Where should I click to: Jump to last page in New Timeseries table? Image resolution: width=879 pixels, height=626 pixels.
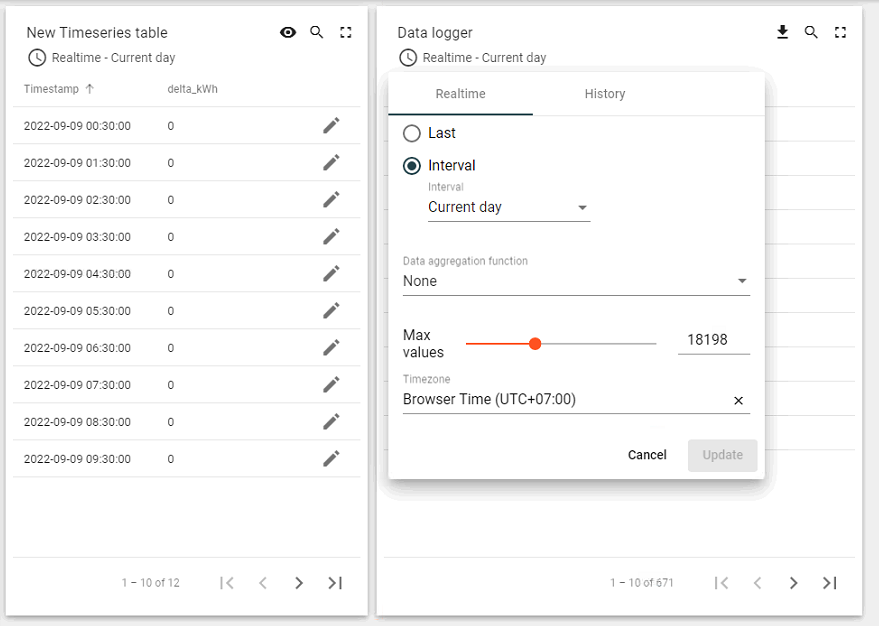pyautogui.click(x=335, y=583)
